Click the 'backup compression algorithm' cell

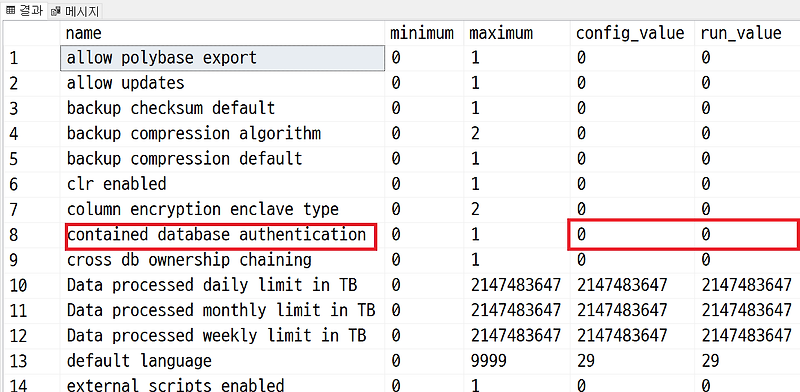pyautogui.click(x=222, y=134)
